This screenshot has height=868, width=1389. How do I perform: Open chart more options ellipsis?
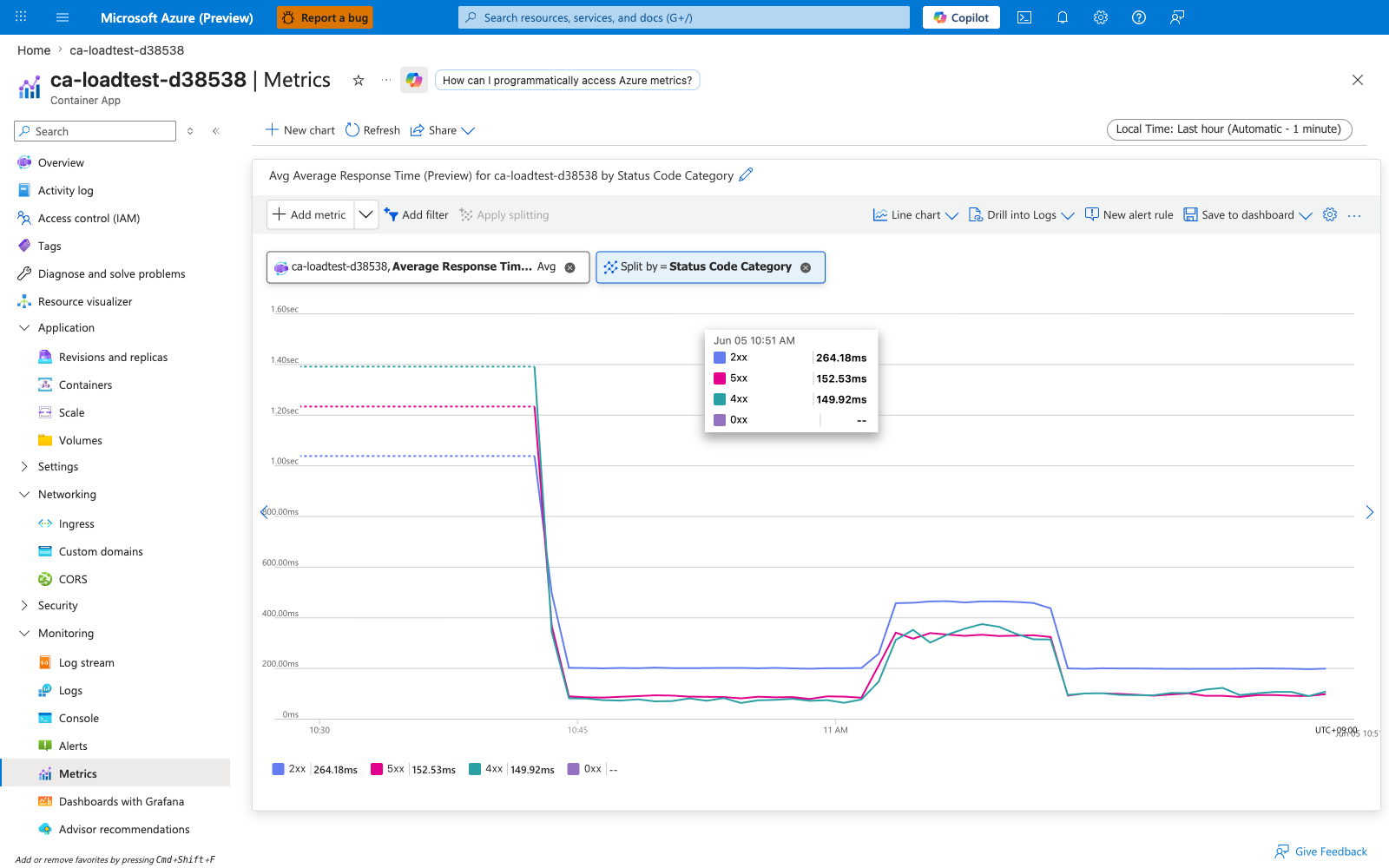pos(1354,215)
